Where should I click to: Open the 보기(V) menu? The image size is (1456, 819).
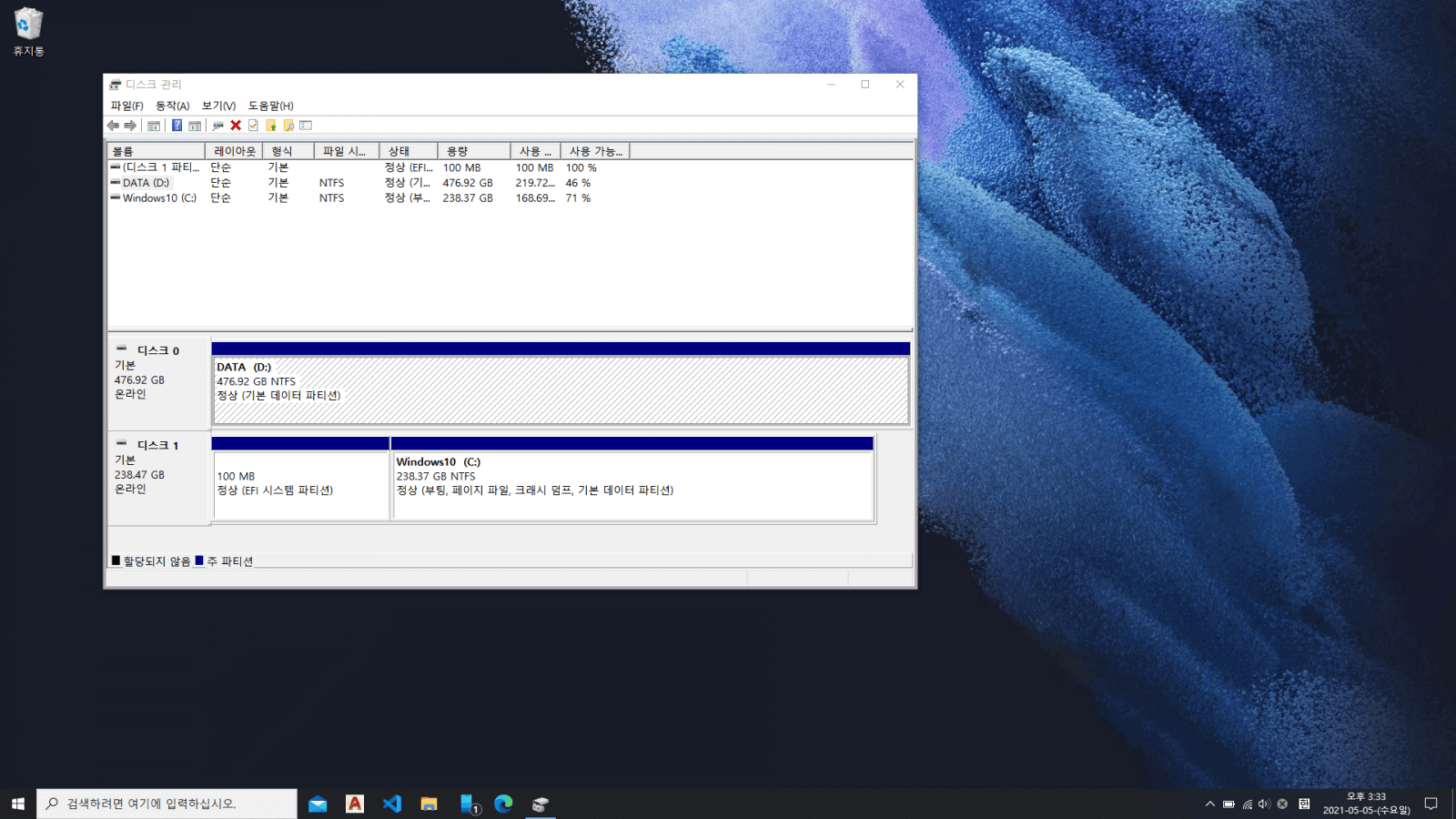pyautogui.click(x=219, y=106)
